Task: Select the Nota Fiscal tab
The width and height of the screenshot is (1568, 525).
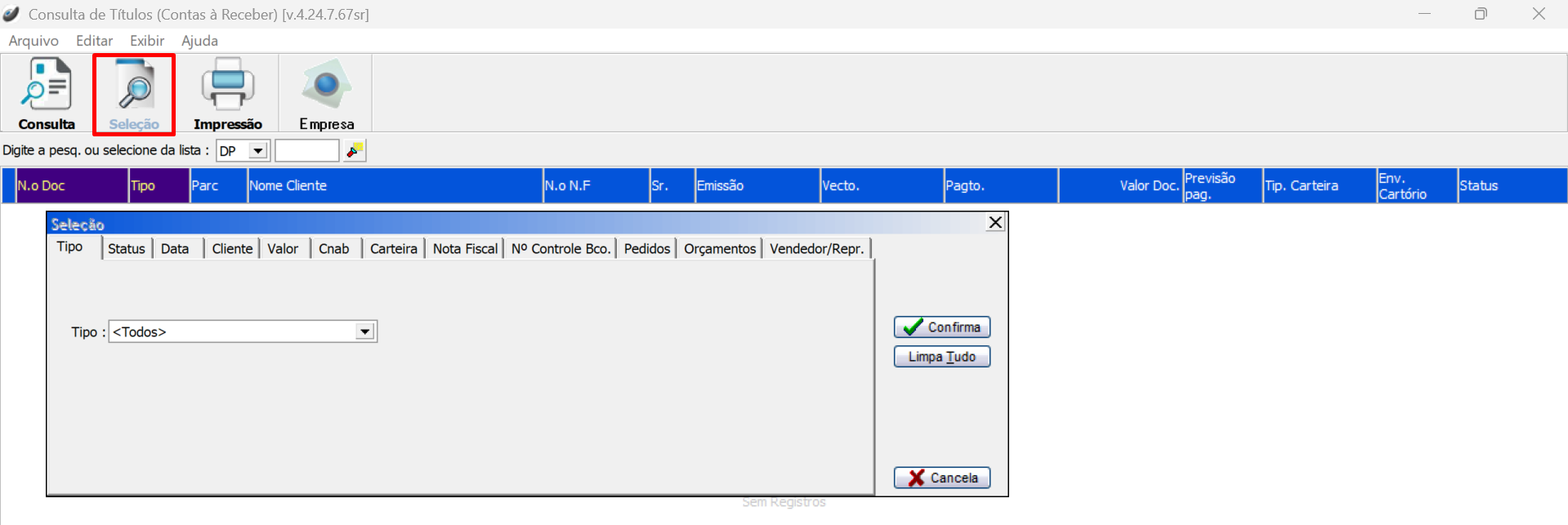Action: click(x=464, y=249)
